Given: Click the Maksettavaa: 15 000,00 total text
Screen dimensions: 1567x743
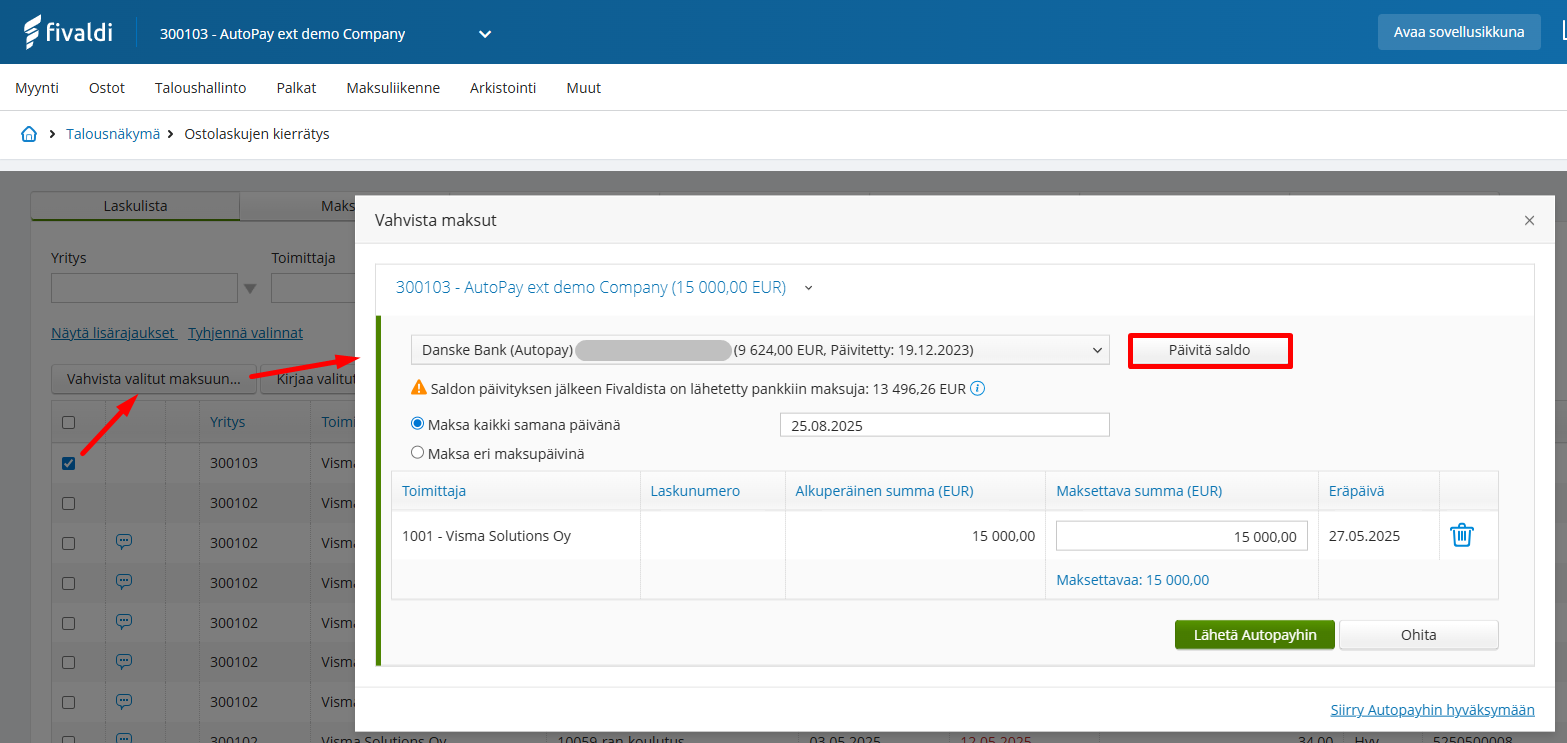Looking at the screenshot, I should [x=1133, y=580].
